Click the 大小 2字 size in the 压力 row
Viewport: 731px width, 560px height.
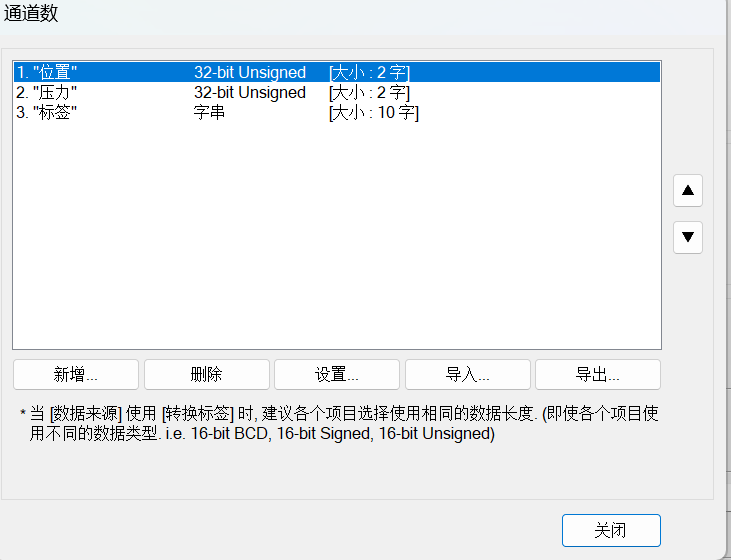point(369,92)
